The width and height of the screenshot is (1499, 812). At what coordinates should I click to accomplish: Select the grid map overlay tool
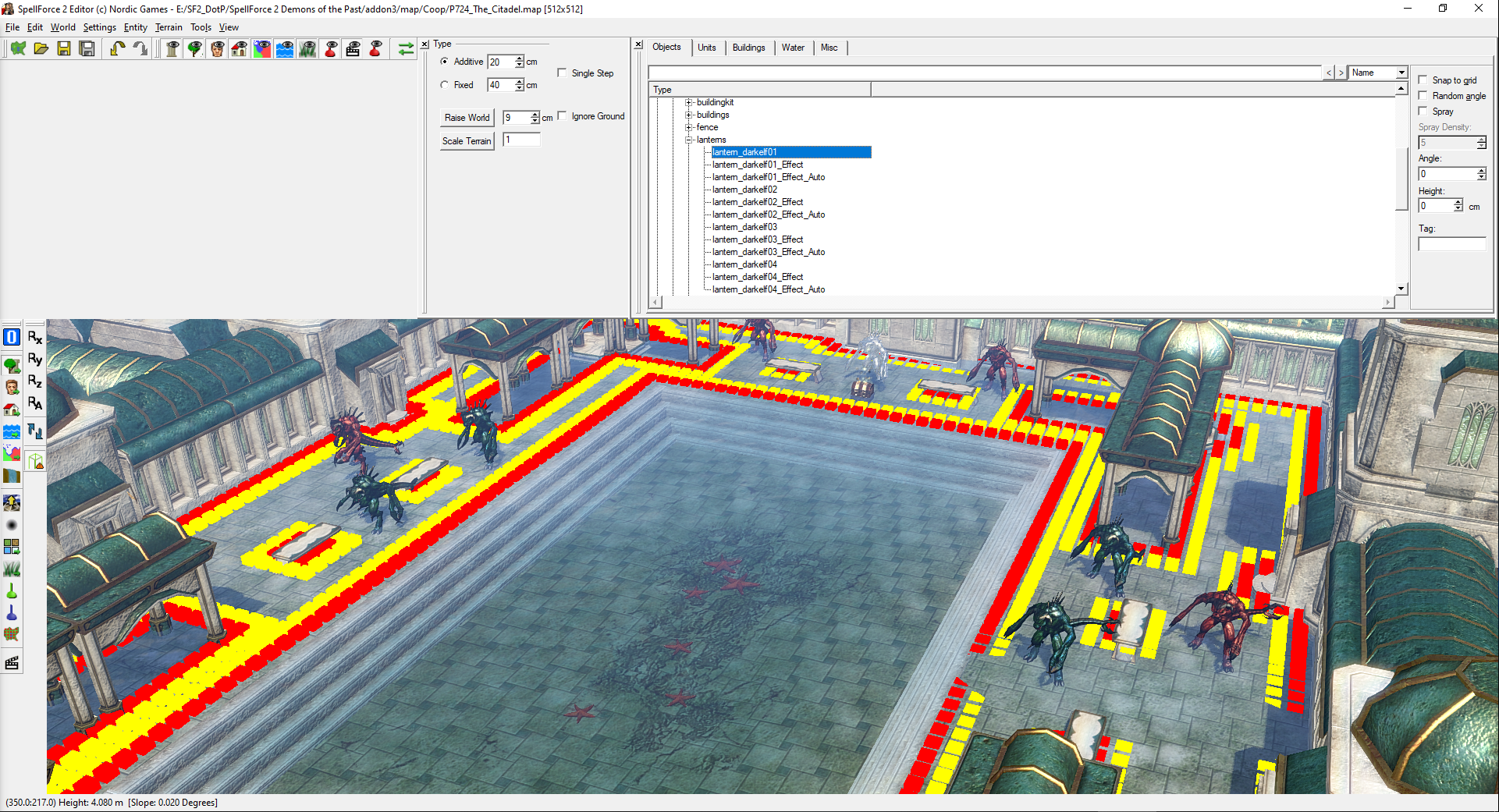12,634
